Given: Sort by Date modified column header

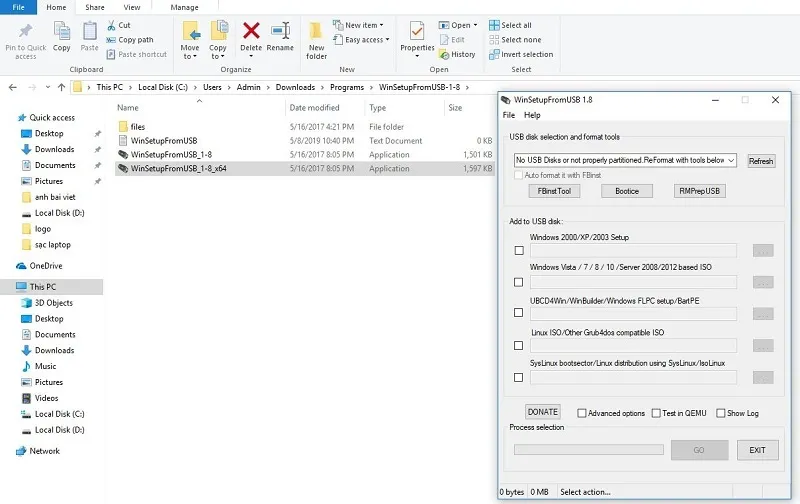Looking at the screenshot, I should click(314, 108).
